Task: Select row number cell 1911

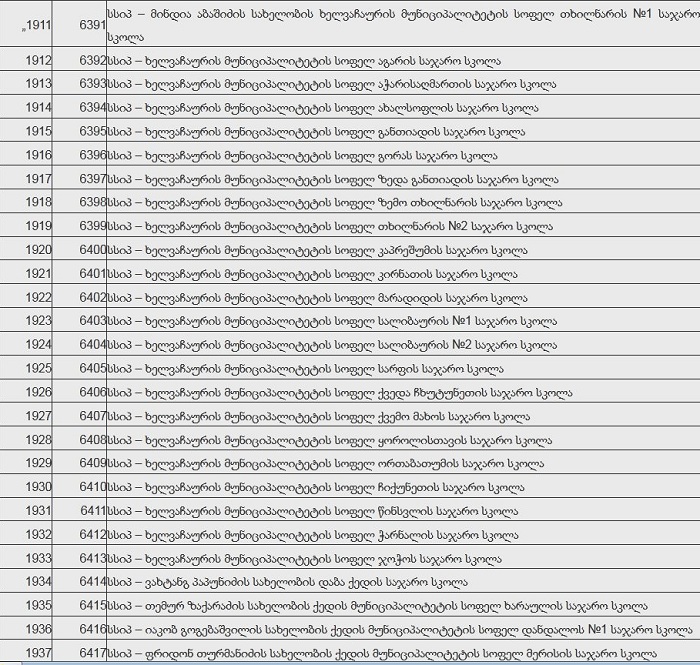Action: click(38, 25)
